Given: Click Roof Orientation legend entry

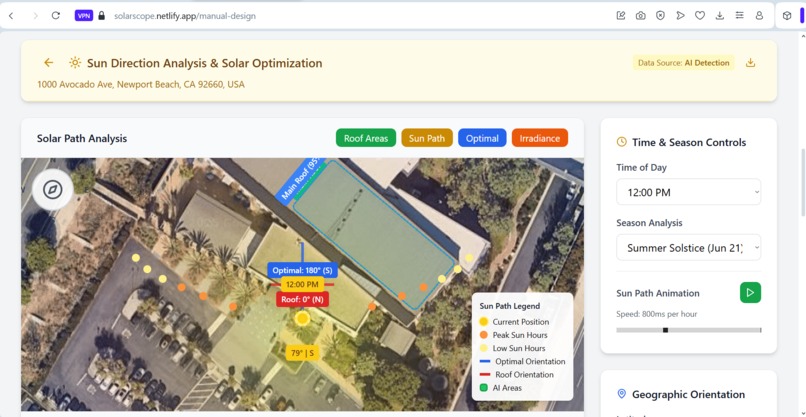Looking at the screenshot, I should pos(516,374).
